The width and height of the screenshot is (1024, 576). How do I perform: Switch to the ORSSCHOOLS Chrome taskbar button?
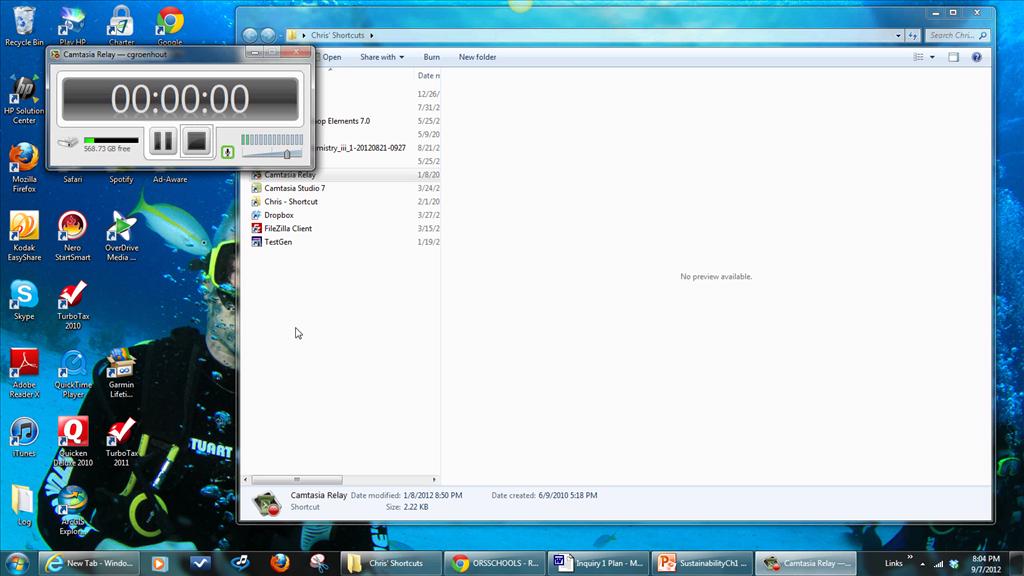(494, 563)
